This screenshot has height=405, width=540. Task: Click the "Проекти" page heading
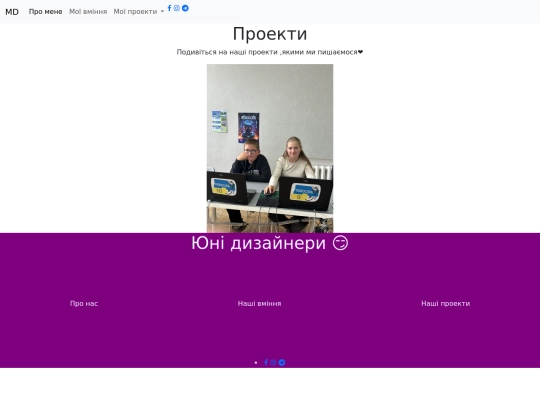pyautogui.click(x=270, y=34)
